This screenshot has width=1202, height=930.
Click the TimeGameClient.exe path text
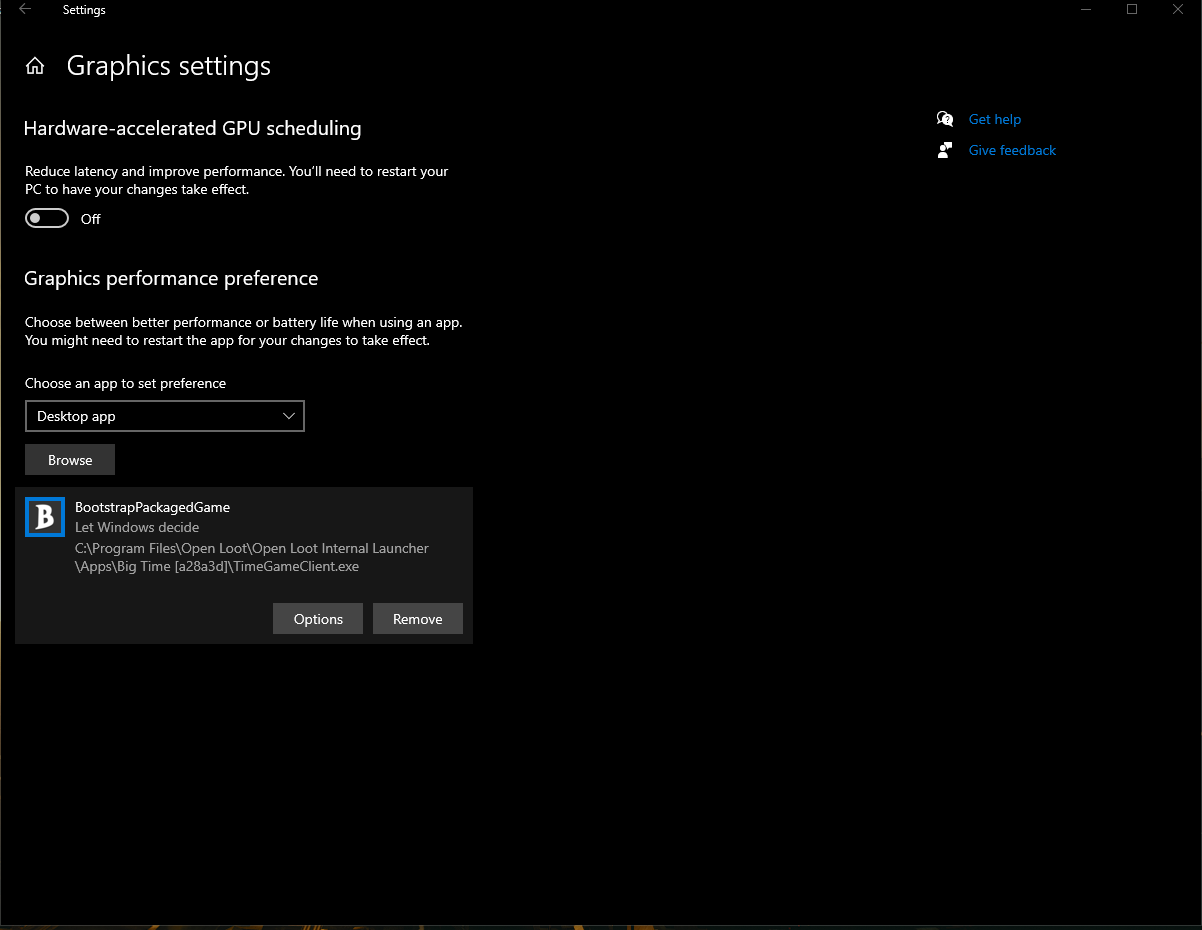tap(252, 557)
